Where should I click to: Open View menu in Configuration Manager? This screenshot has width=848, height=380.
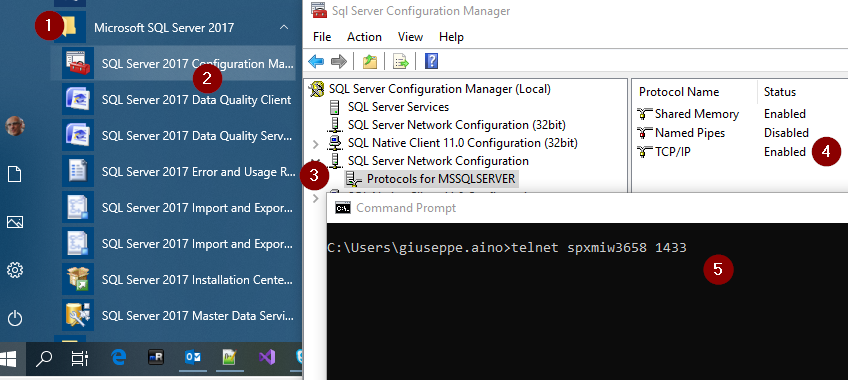pyautogui.click(x=410, y=37)
